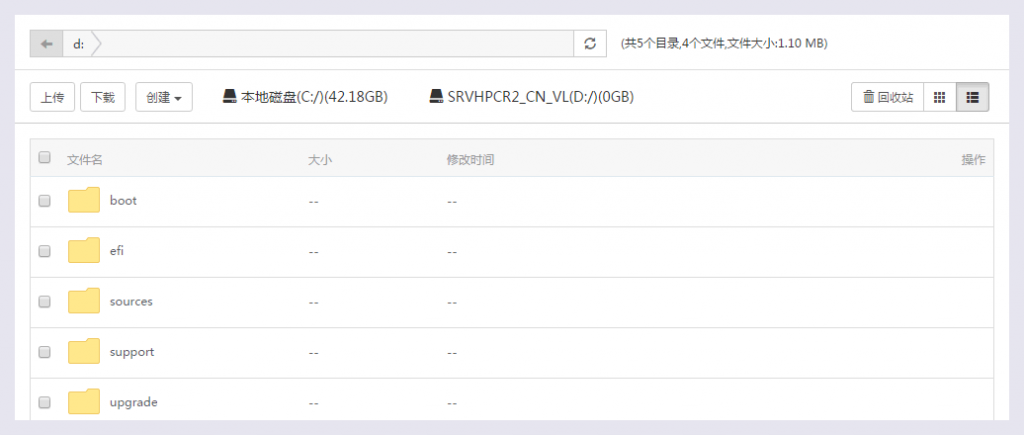Click the upgrade folder name
The width and height of the screenshot is (1024, 435).
coord(134,402)
